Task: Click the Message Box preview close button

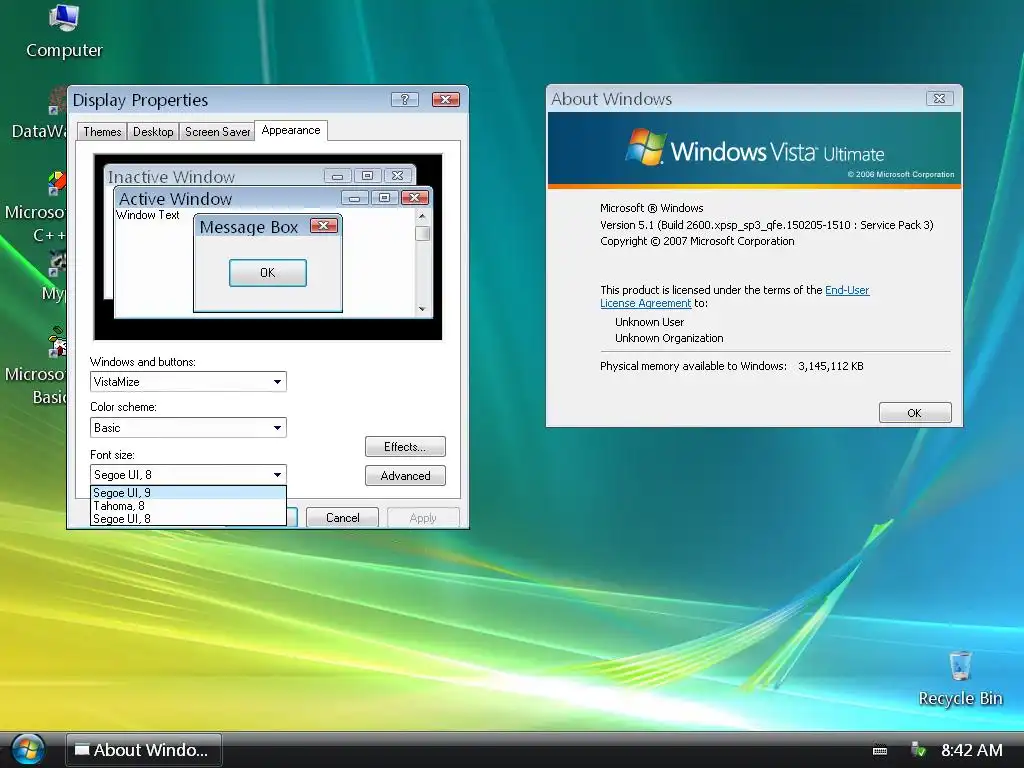Action: pyautogui.click(x=324, y=226)
